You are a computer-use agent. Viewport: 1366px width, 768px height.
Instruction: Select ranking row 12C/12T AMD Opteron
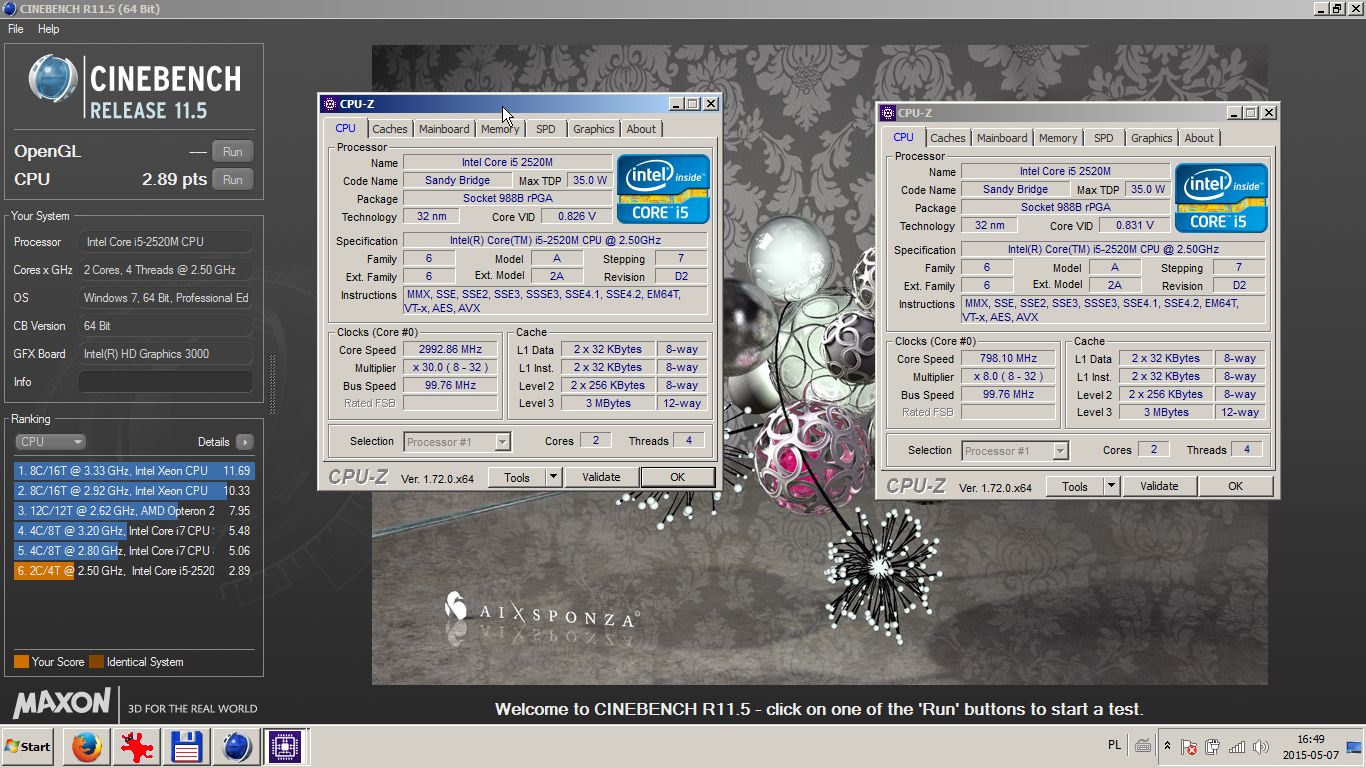click(x=134, y=510)
